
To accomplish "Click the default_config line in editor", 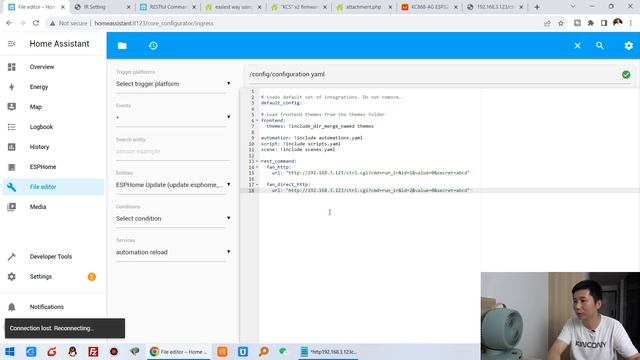I will (x=281, y=103).
